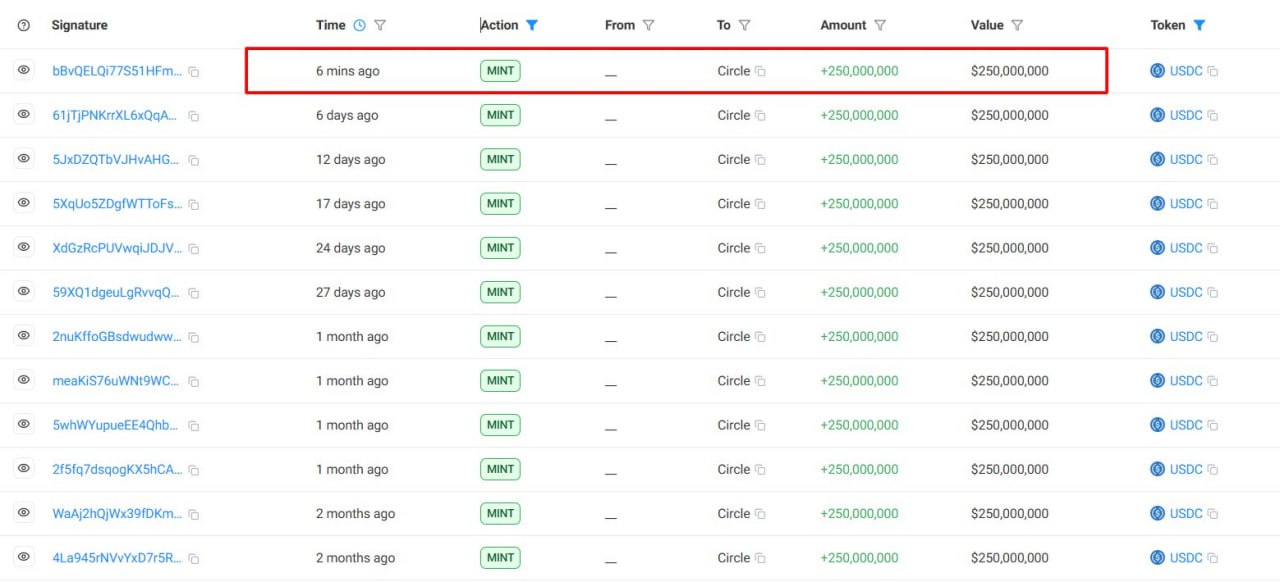The width and height of the screenshot is (1280, 582).
Task: Copy Circle address in the 6 mins ago row
Action: point(760,71)
